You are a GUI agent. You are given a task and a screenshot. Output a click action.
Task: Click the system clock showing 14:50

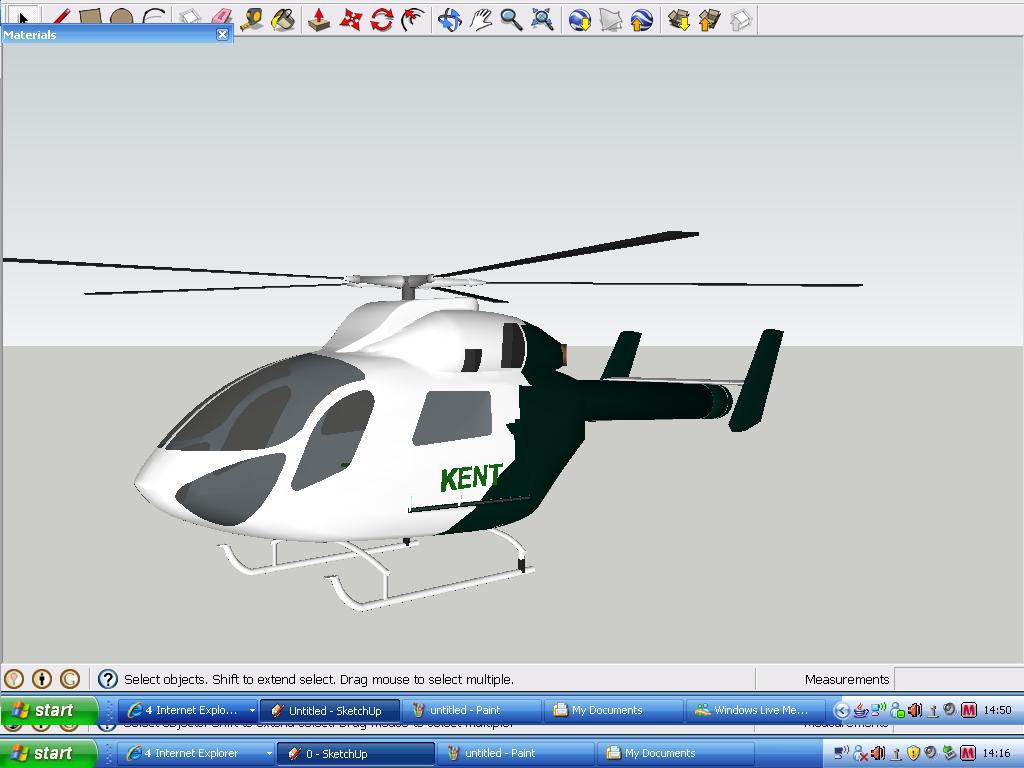997,710
